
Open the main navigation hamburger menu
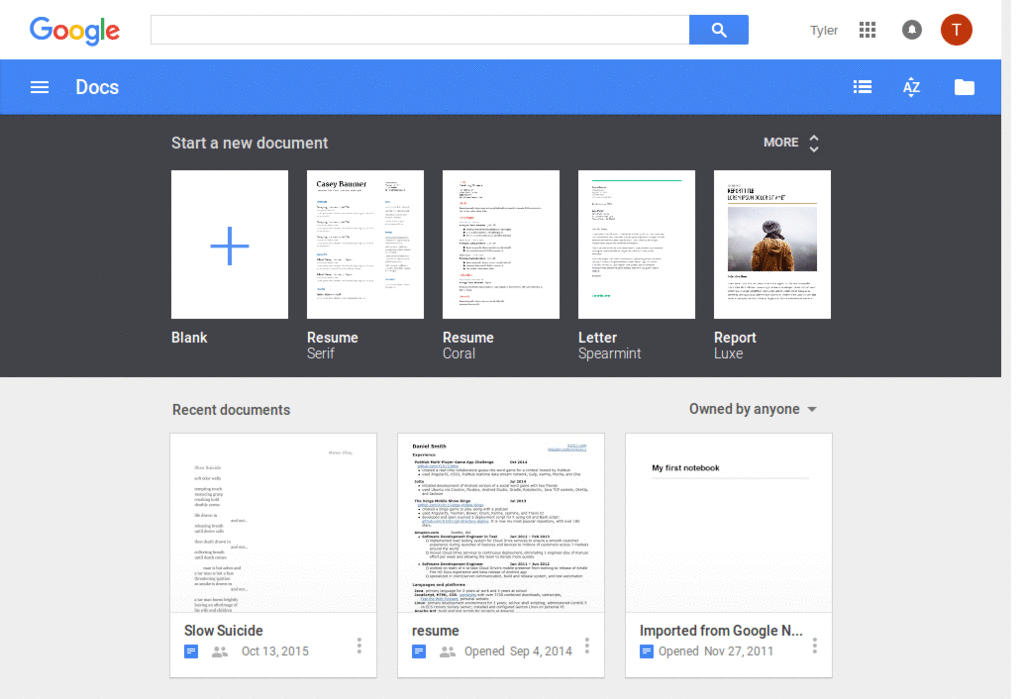(x=39, y=86)
